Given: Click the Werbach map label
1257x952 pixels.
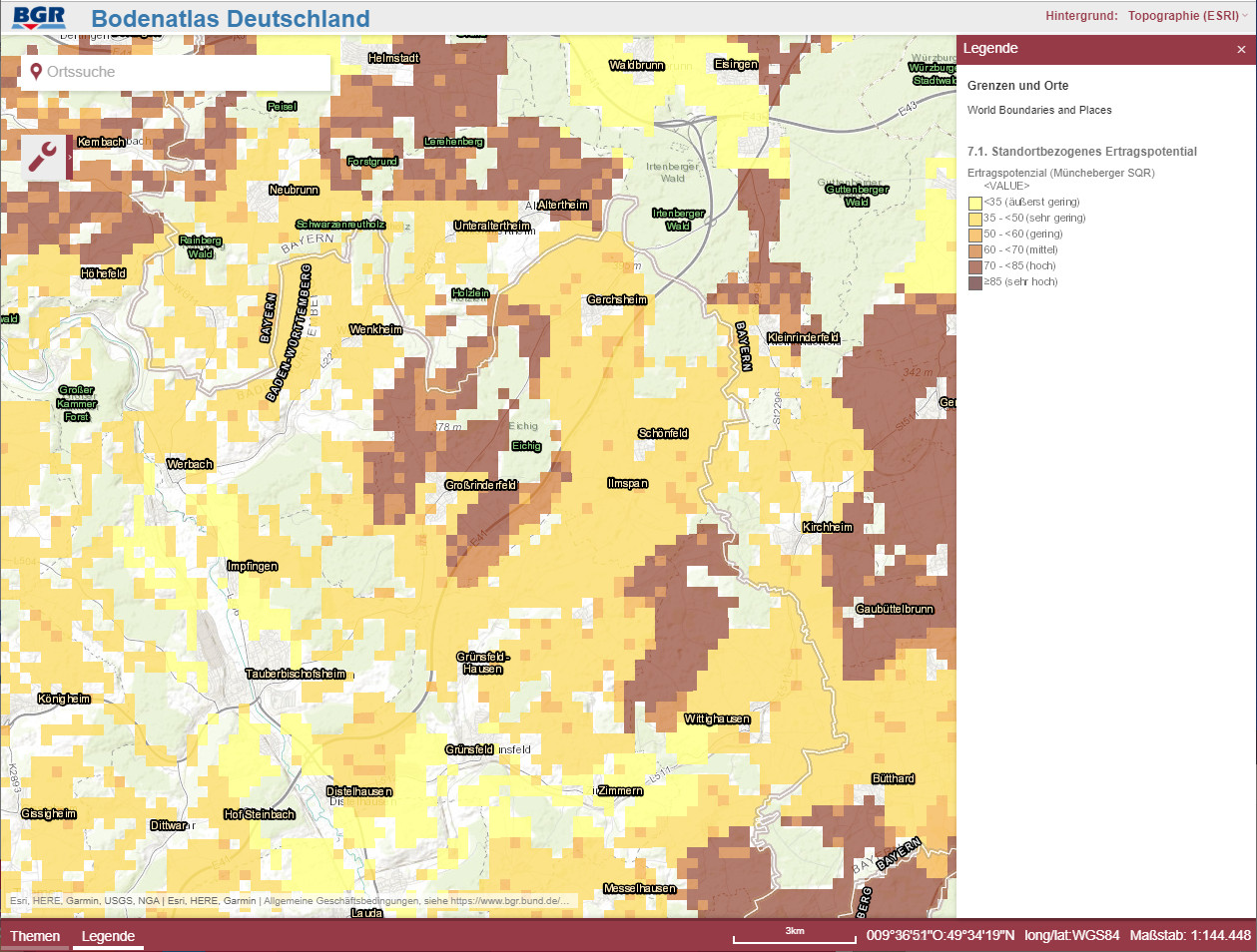Looking at the screenshot, I should click(190, 464).
